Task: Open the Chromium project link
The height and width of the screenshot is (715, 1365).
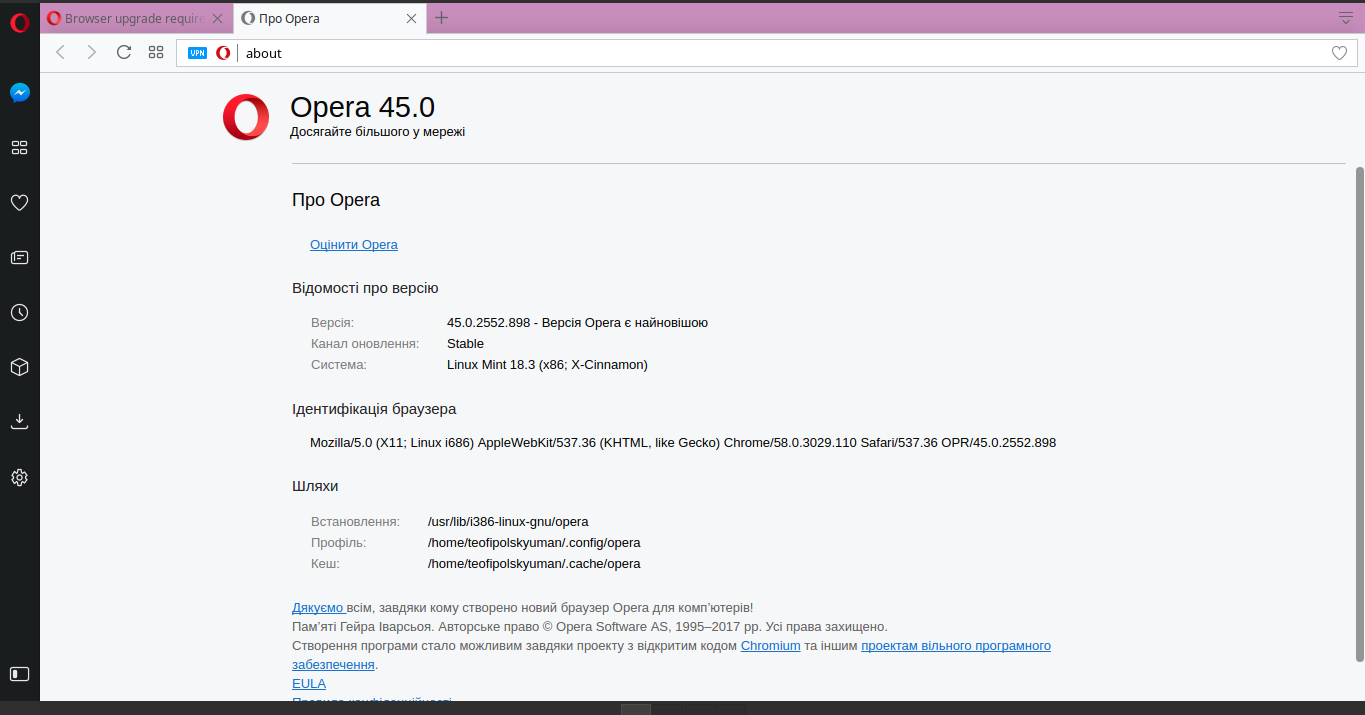Action: pos(771,646)
